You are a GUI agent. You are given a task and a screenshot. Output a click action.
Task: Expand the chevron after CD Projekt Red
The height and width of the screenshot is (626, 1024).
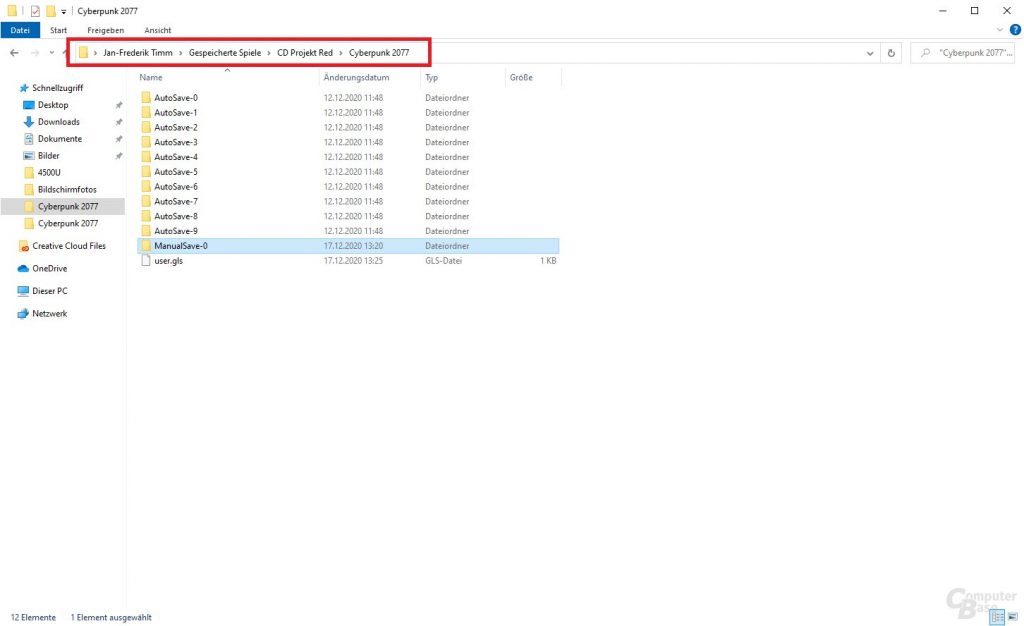(341, 53)
